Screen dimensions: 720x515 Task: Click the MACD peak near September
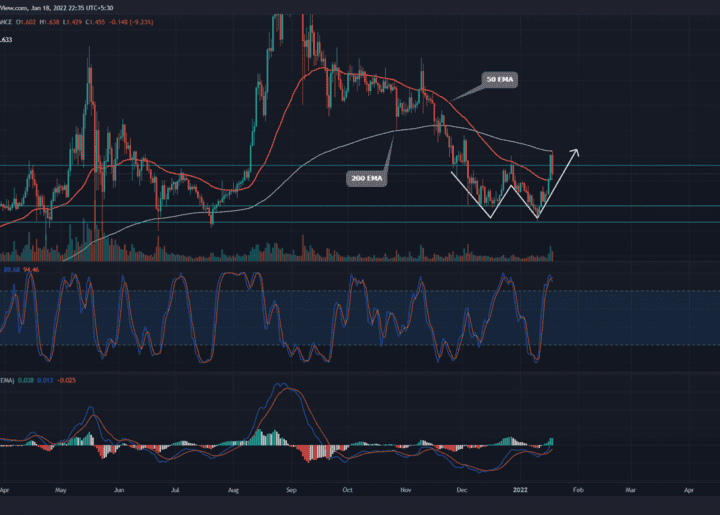(x=288, y=389)
